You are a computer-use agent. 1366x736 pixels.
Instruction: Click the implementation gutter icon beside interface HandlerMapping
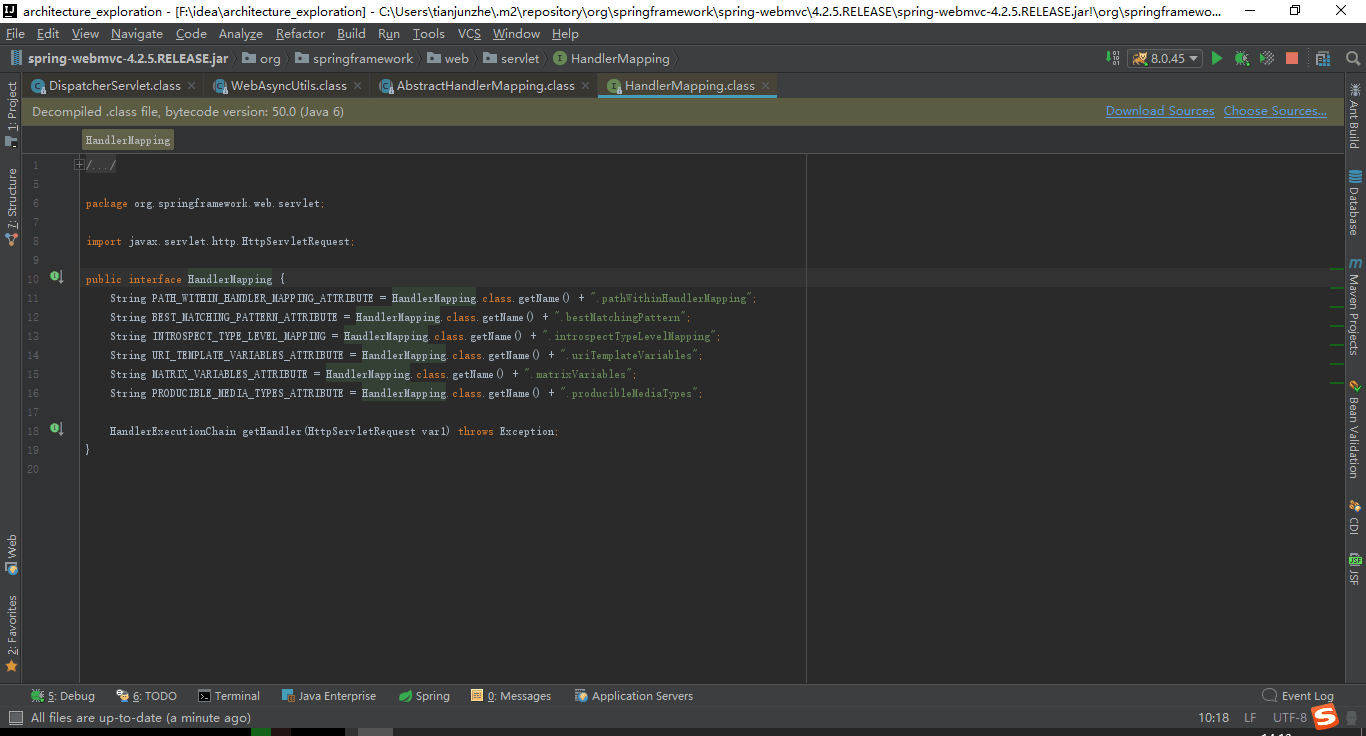[x=57, y=279]
